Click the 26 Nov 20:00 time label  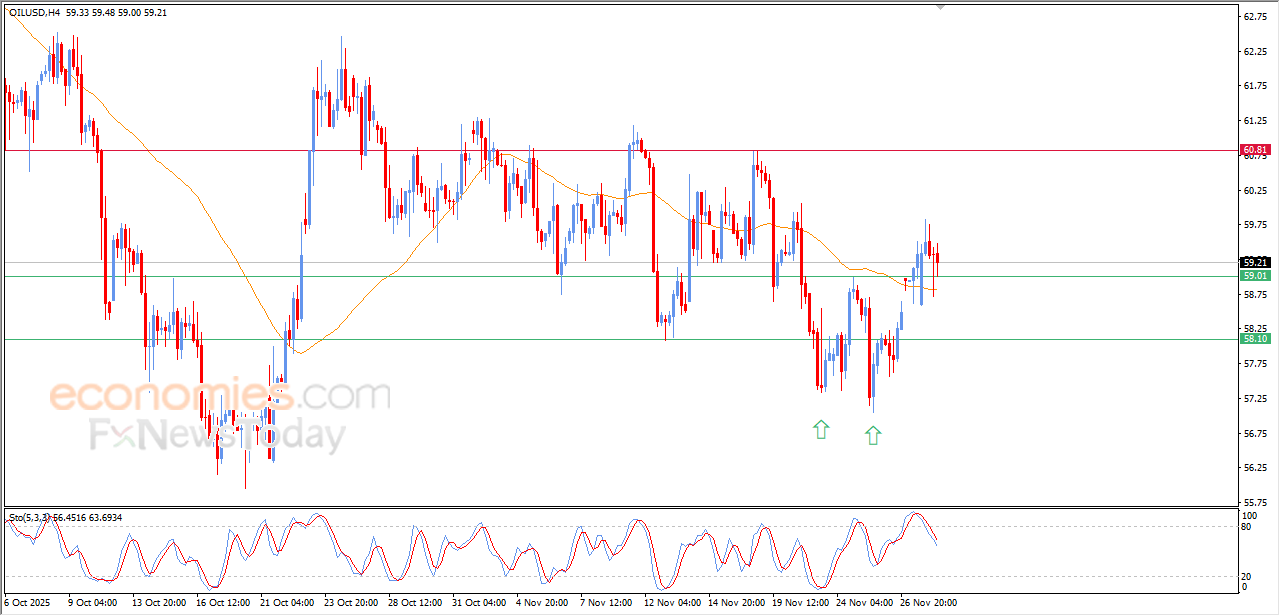pos(927,603)
